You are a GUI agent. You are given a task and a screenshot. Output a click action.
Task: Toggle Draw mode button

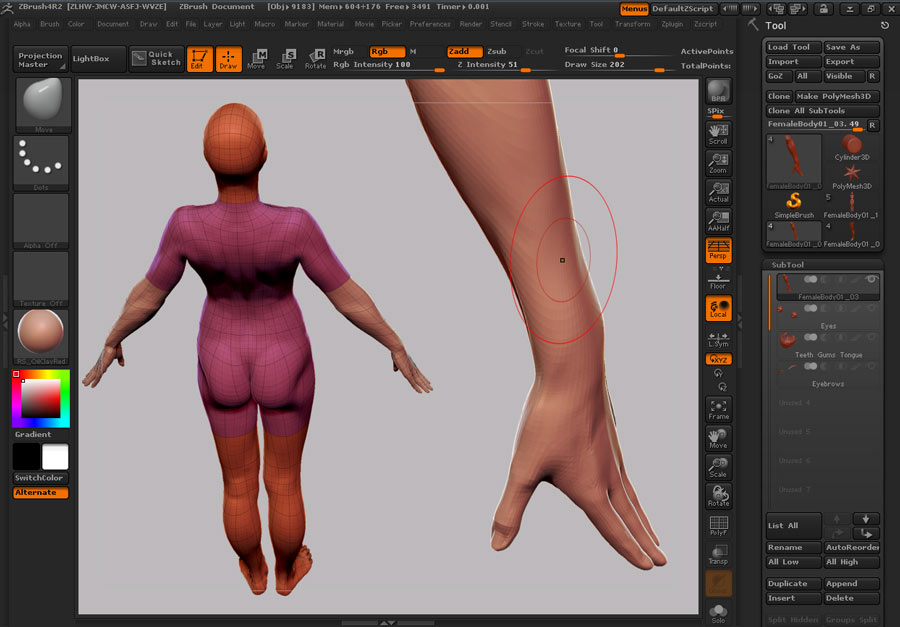tap(228, 59)
